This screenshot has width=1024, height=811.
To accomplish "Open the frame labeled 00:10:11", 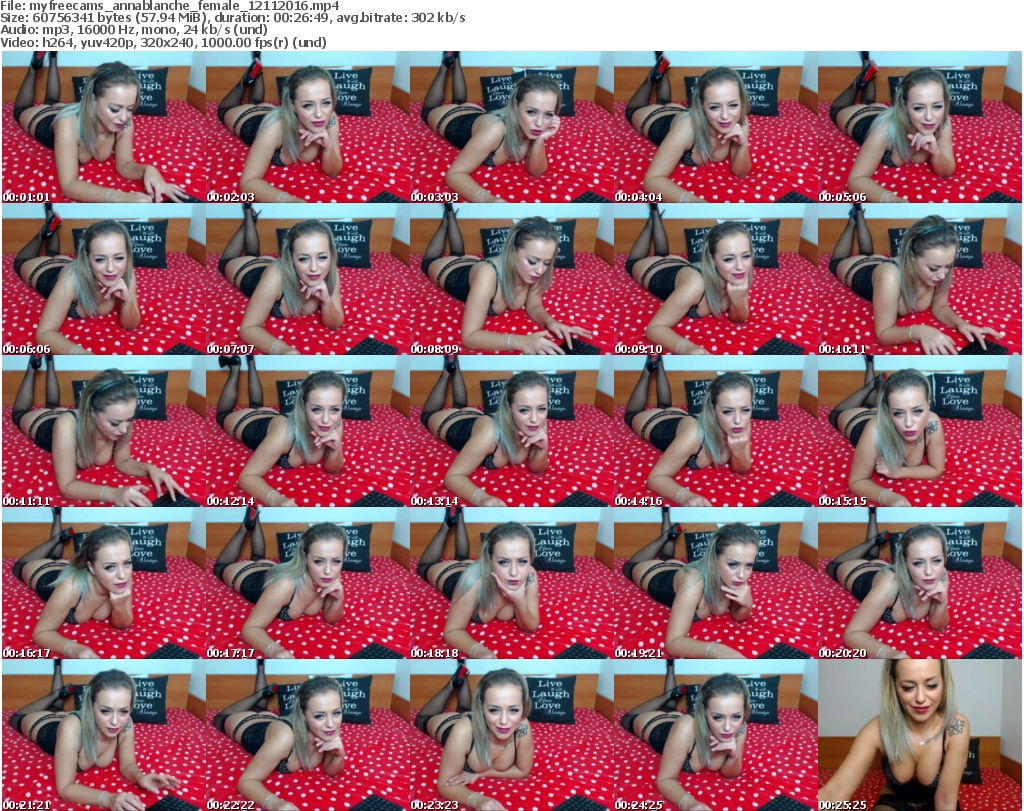I will click(x=919, y=280).
